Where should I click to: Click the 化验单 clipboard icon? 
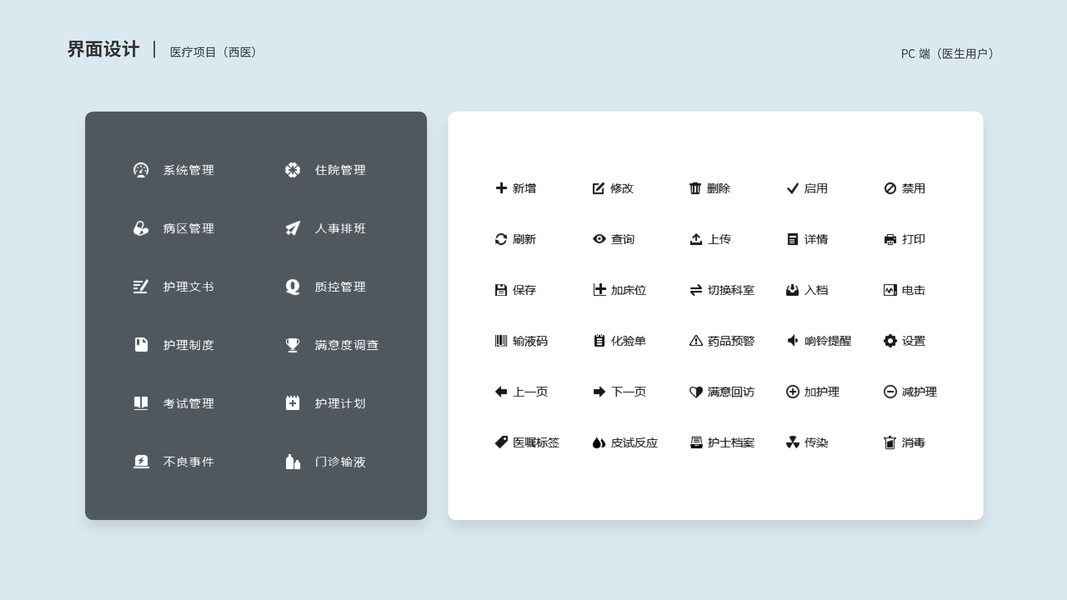pyautogui.click(x=599, y=341)
